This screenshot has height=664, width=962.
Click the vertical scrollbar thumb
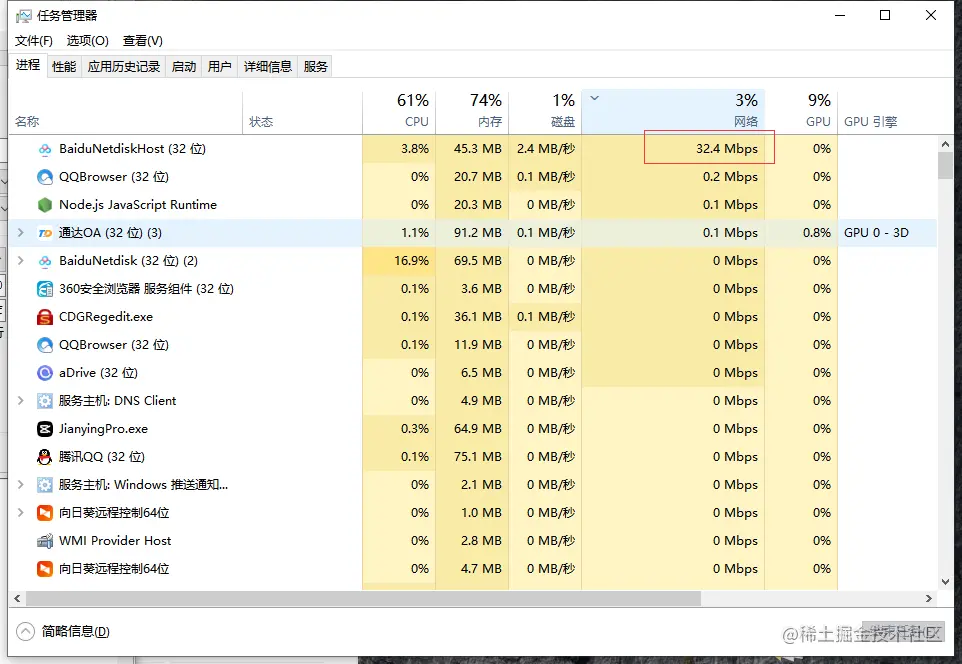point(945,165)
